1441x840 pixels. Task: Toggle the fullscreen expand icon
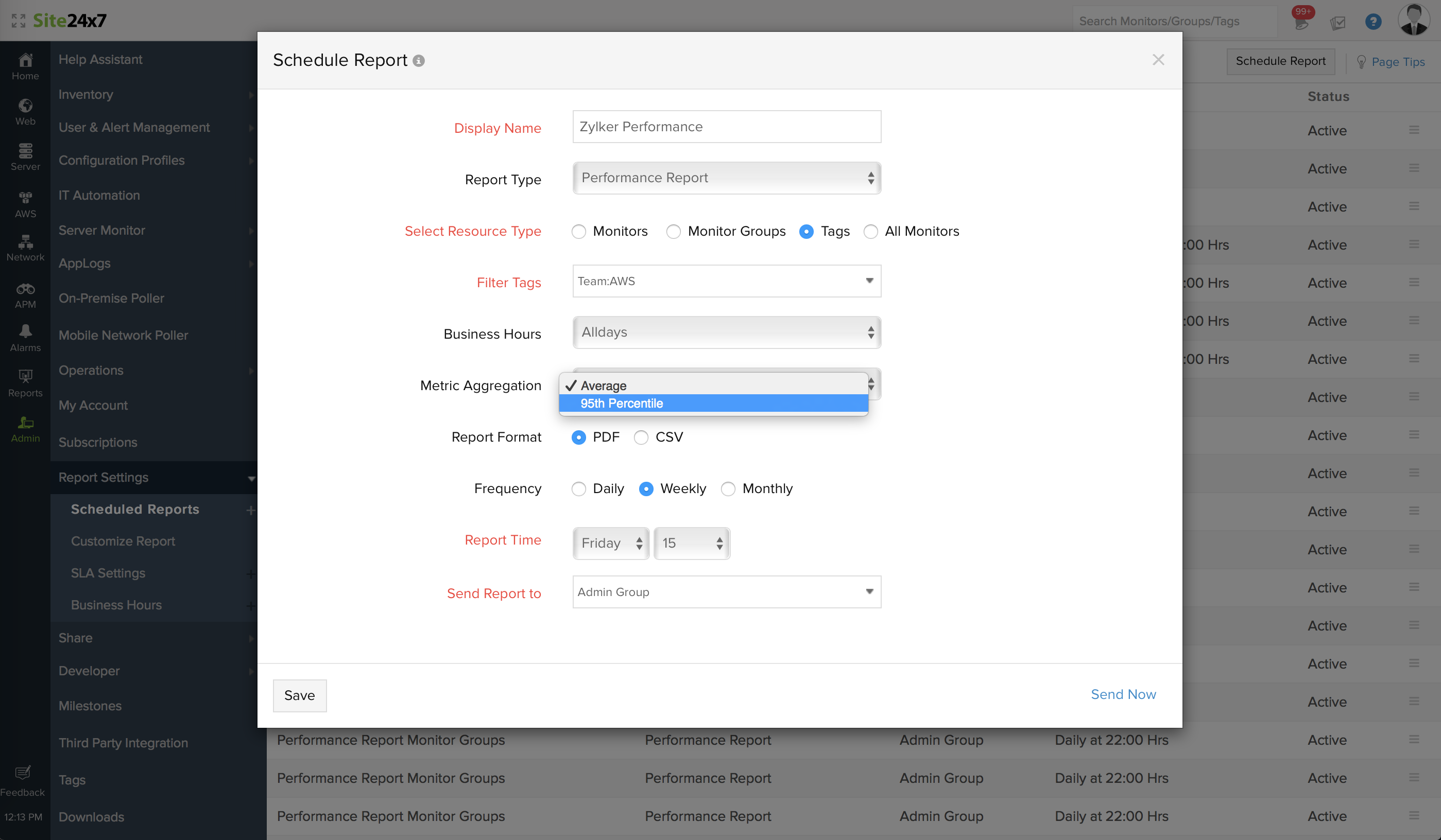(x=19, y=21)
